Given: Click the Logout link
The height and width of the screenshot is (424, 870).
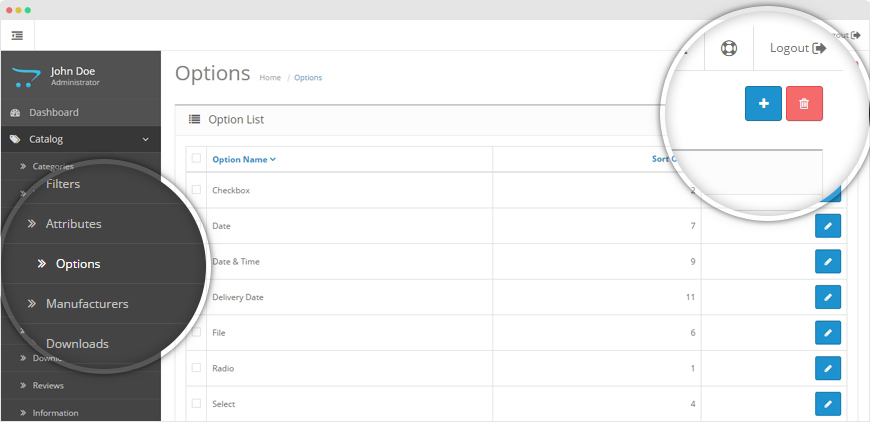Looking at the screenshot, I should click(797, 48).
